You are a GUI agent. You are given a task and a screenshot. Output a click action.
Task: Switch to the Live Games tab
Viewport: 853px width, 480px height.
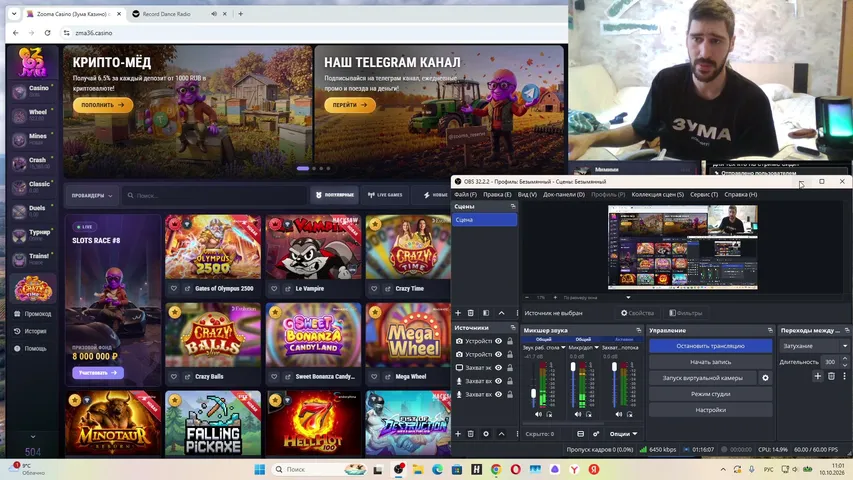pos(385,195)
